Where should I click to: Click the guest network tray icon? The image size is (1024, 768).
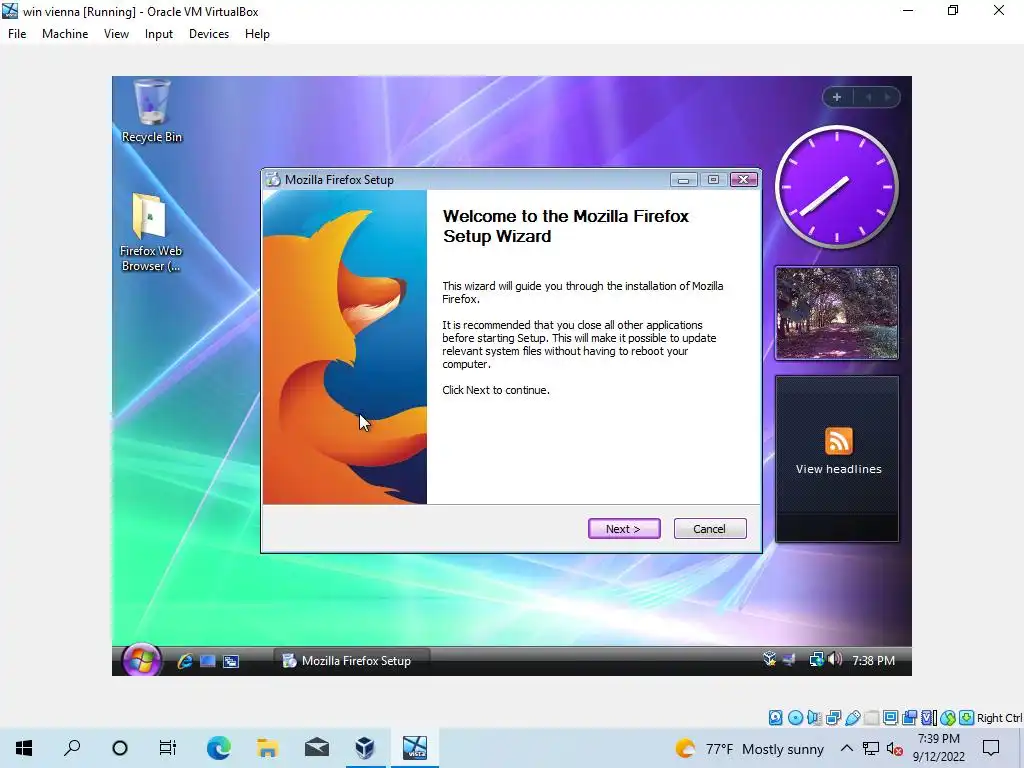816,660
